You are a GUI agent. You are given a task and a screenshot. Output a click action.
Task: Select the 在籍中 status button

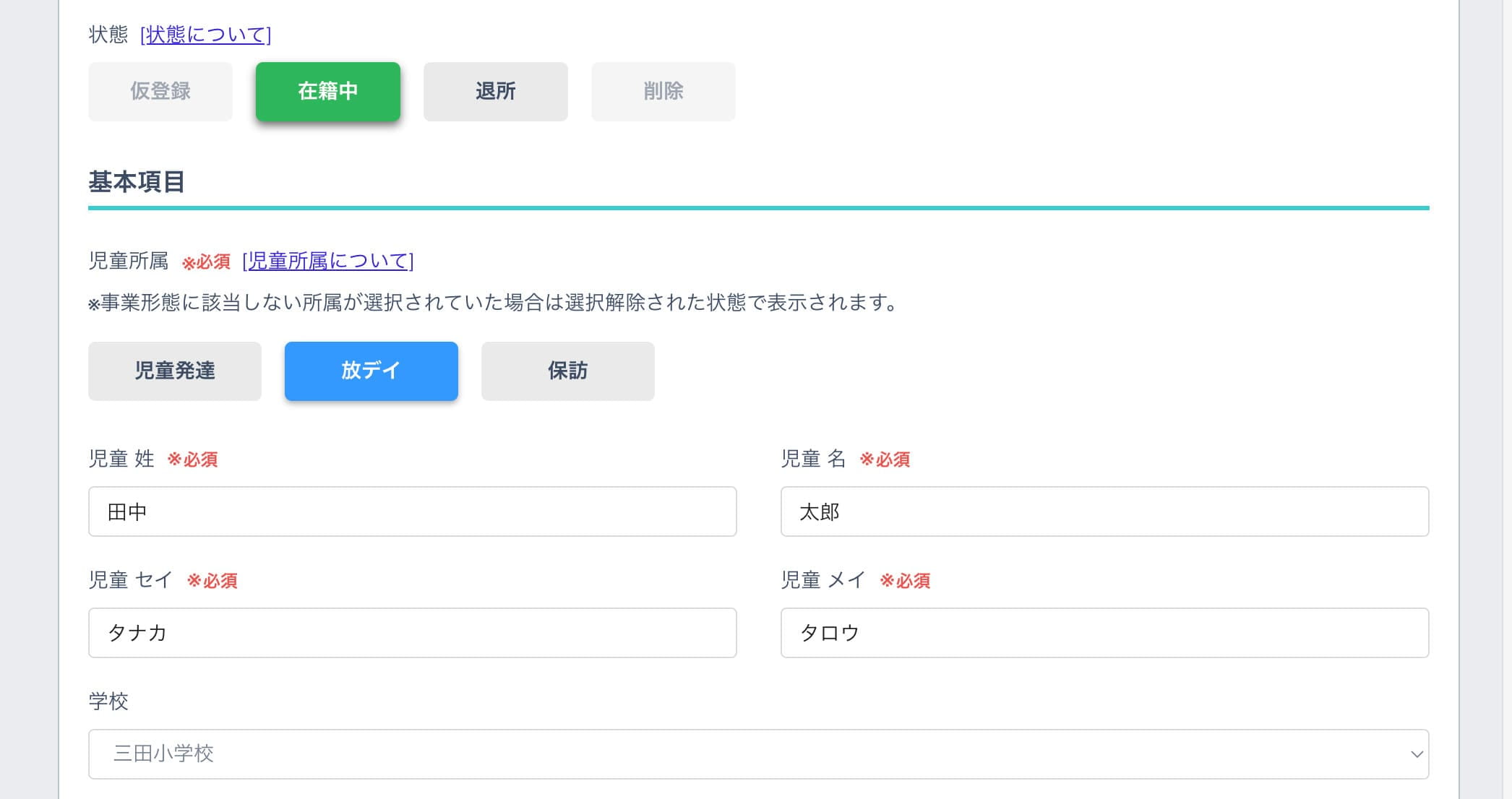[x=328, y=92]
